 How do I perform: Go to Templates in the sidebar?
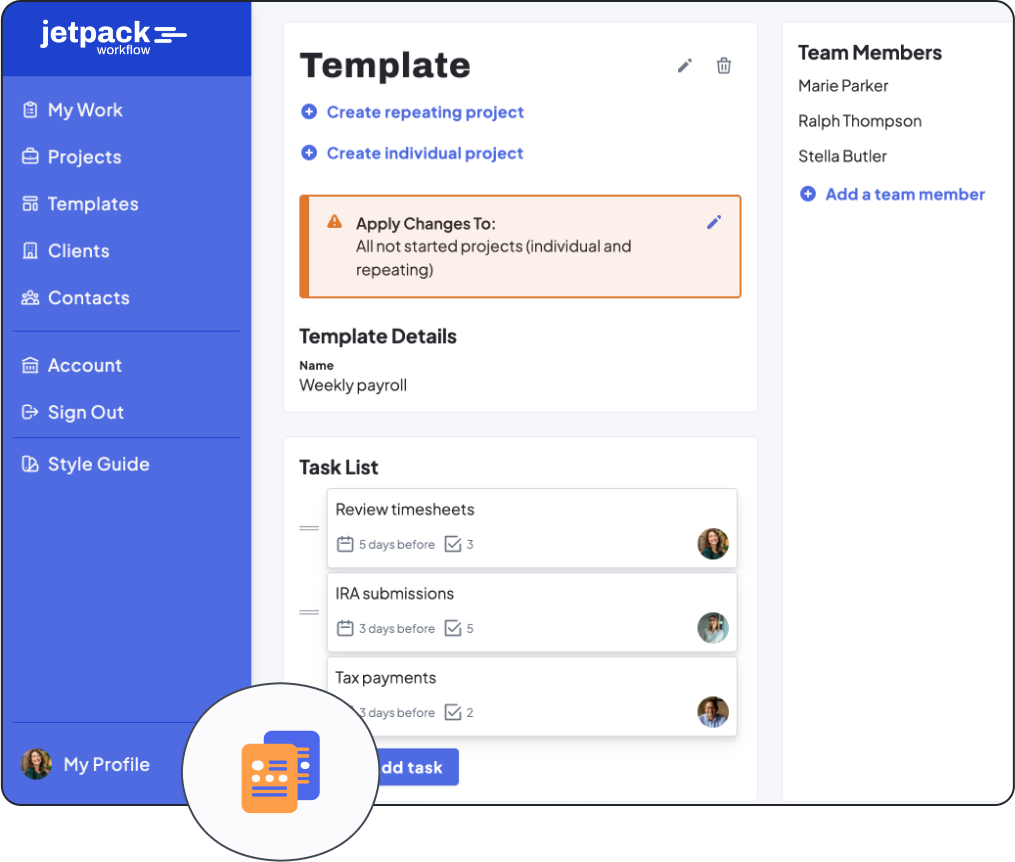tap(93, 204)
